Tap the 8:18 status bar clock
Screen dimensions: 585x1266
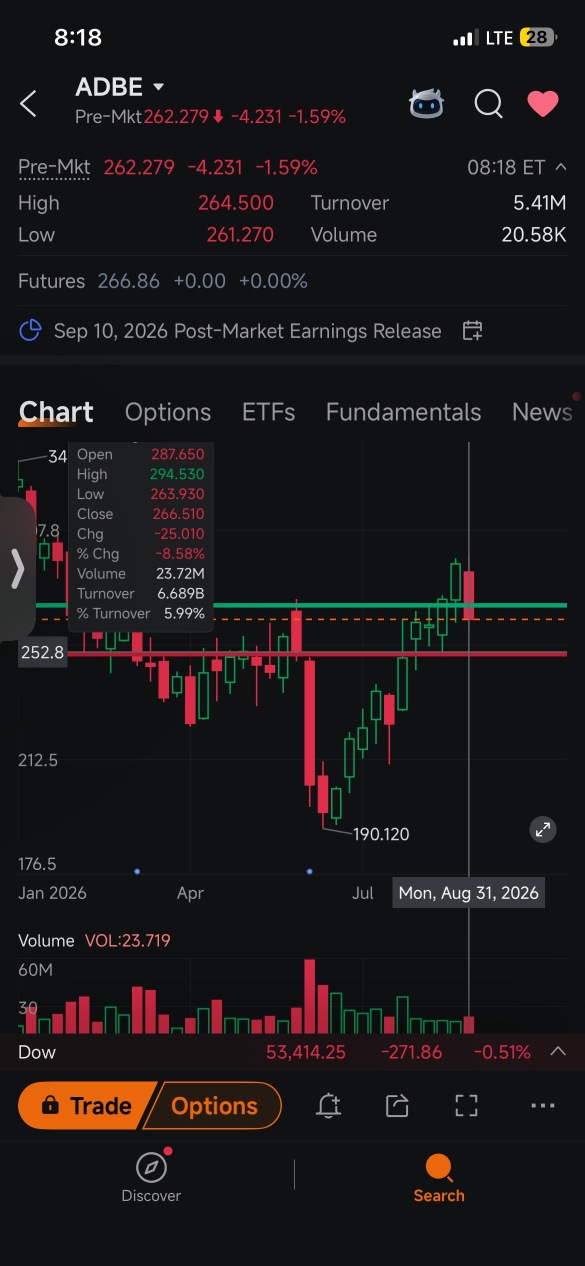(78, 38)
